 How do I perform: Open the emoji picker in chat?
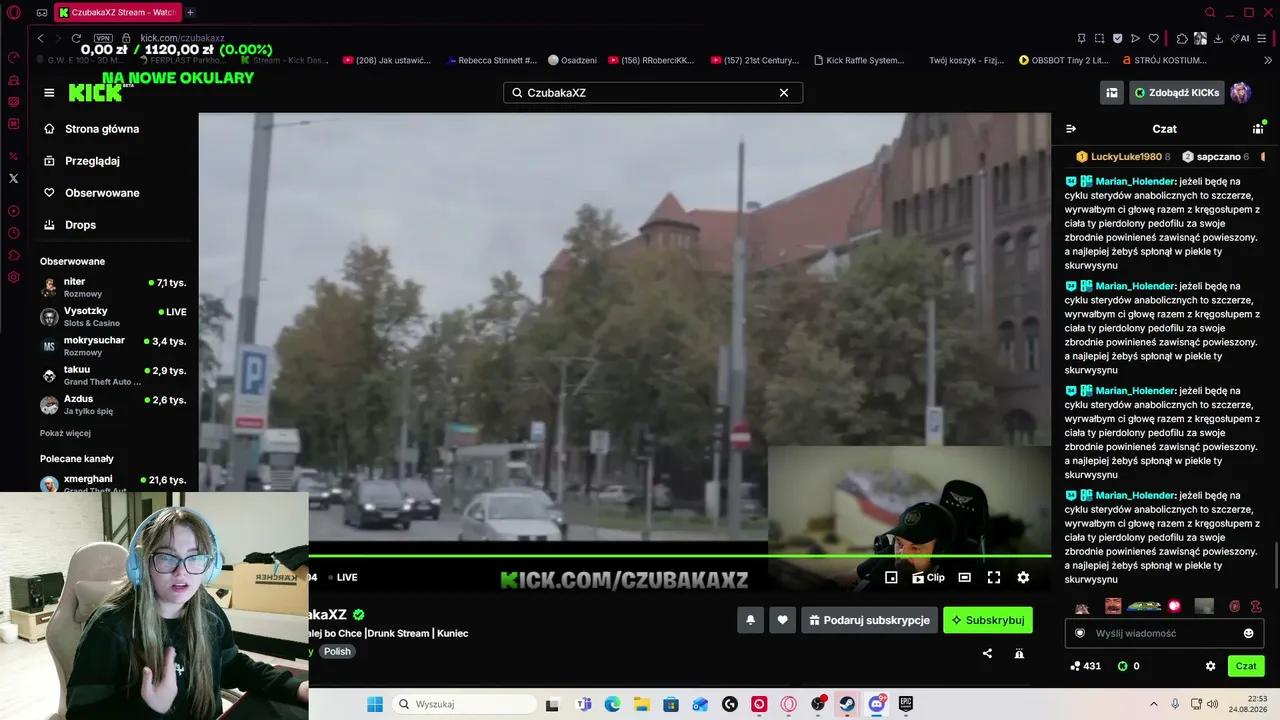point(1248,633)
